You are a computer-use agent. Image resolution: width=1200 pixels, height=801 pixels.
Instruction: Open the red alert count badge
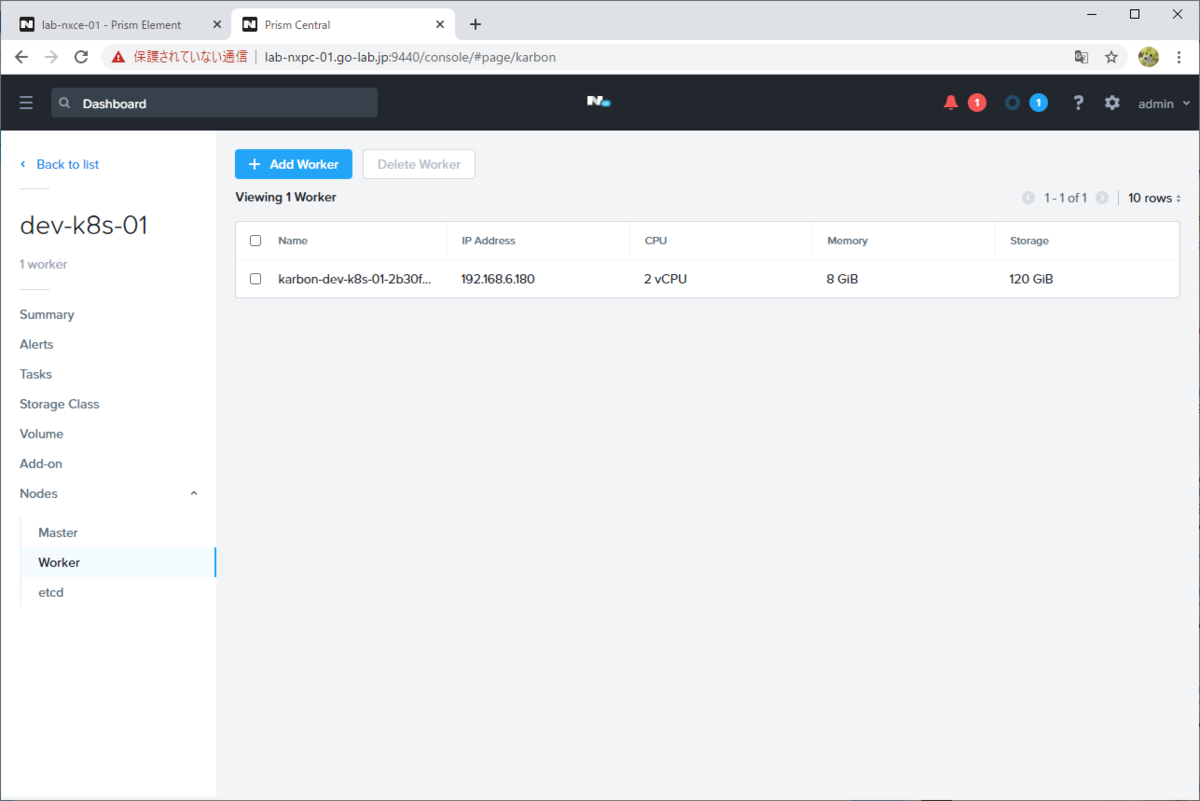pos(977,103)
